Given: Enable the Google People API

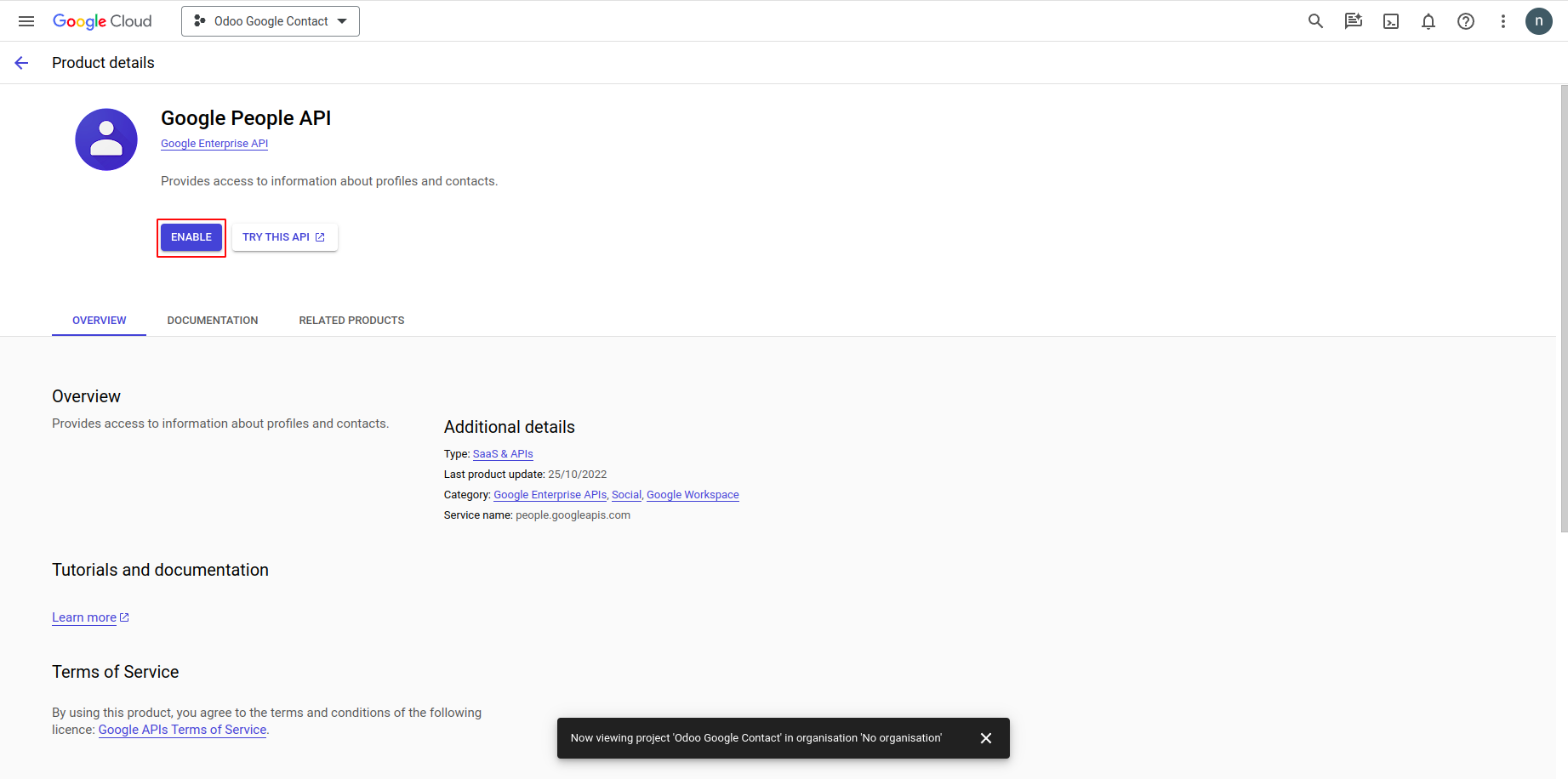Looking at the screenshot, I should (x=191, y=237).
